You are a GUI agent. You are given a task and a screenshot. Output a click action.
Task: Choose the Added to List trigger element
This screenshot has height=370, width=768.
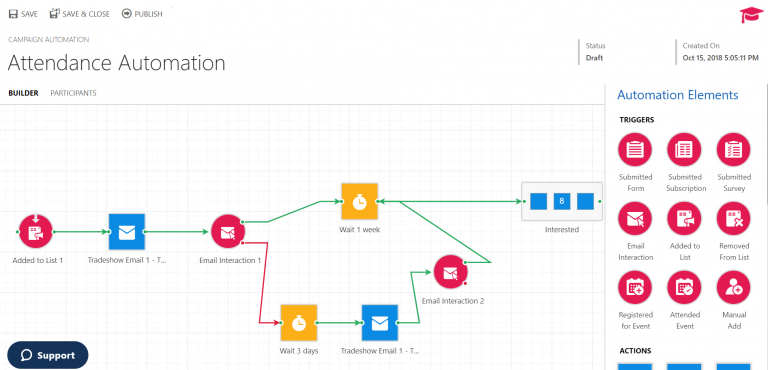[x=684, y=219]
